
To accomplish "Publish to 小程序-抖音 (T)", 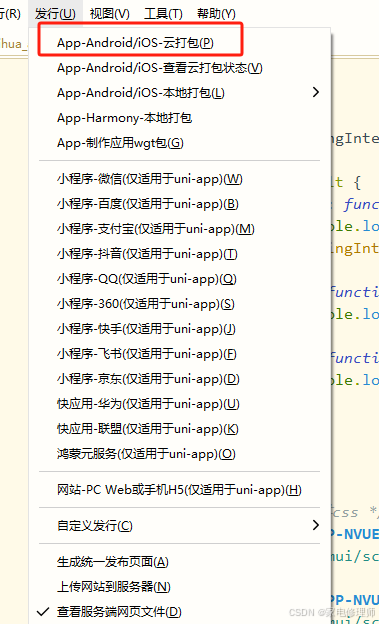I will pyautogui.click(x=147, y=254).
